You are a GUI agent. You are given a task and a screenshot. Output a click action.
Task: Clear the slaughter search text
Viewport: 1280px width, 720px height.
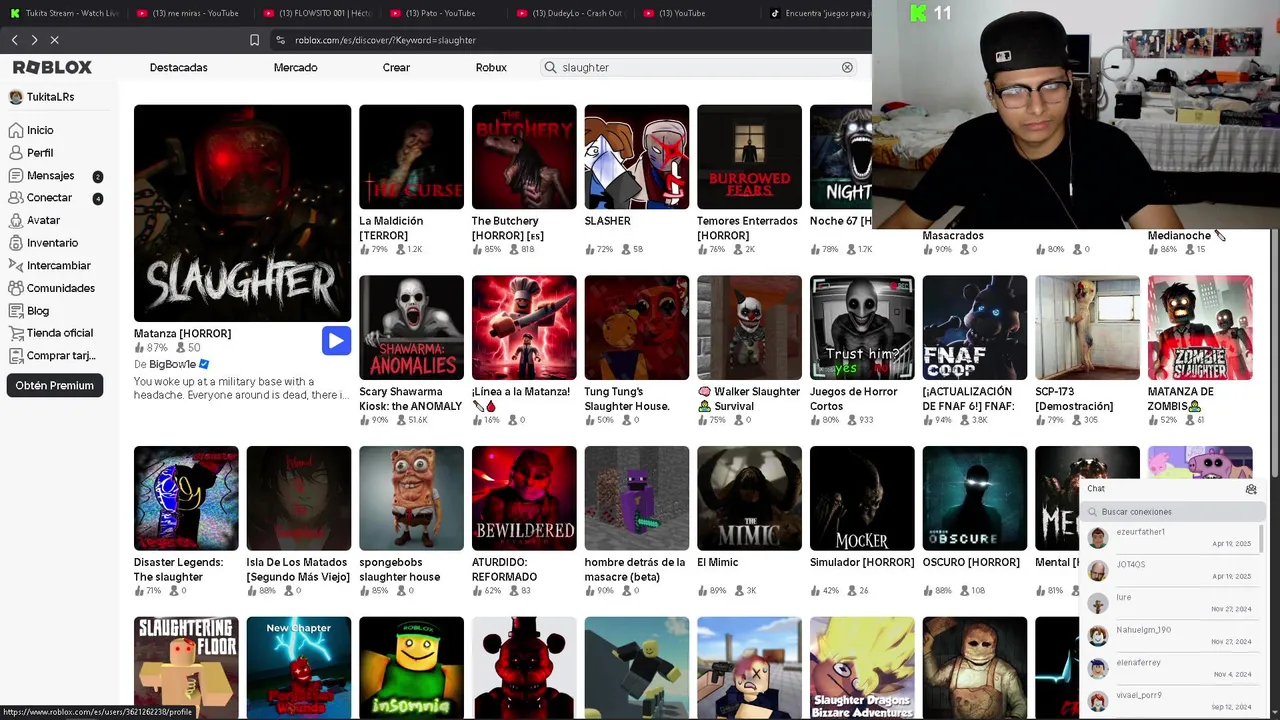(x=847, y=67)
